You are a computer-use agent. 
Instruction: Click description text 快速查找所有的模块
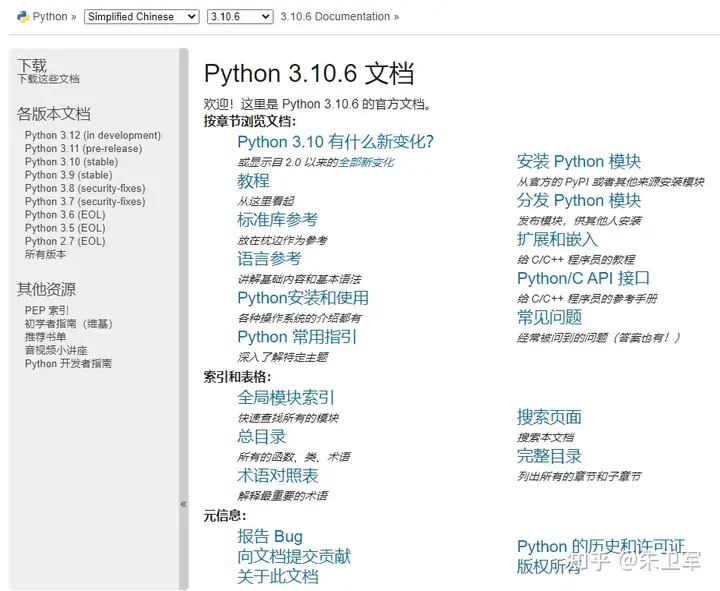pyautogui.click(x=288, y=418)
